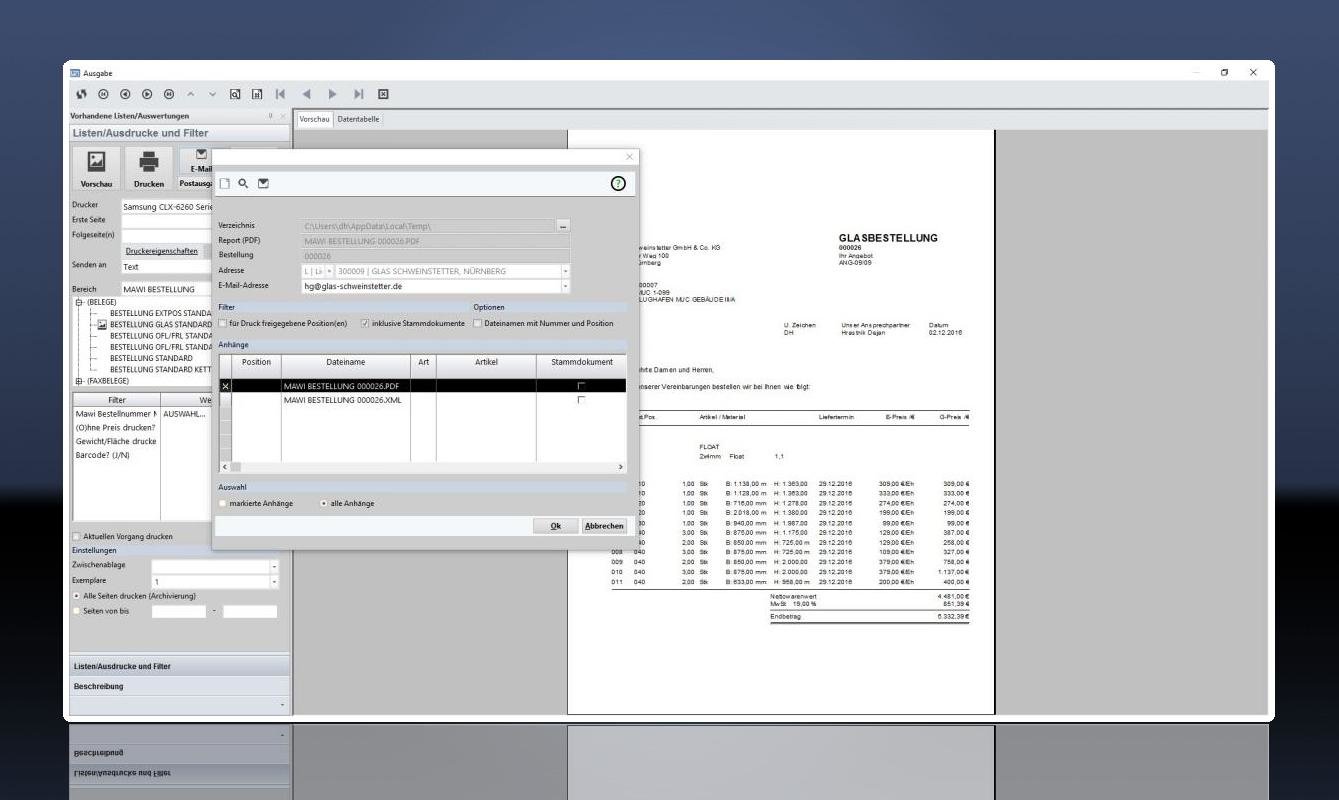Click the search magnifier icon in the dialog toolbar
1339x800 pixels.
tap(243, 184)
